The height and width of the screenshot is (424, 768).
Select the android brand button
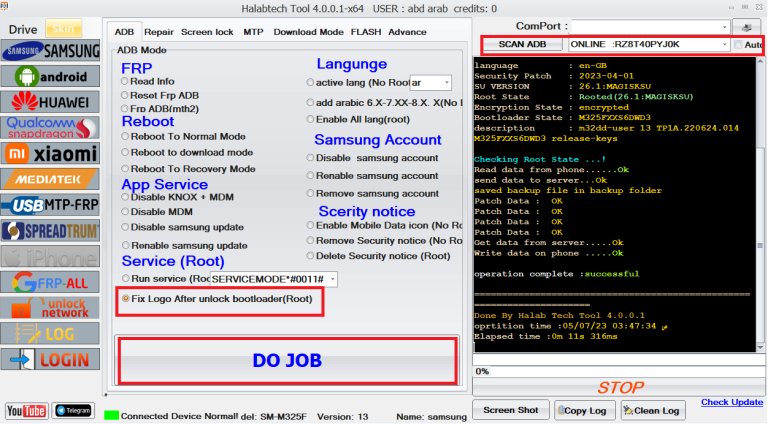tap(50, 77)
